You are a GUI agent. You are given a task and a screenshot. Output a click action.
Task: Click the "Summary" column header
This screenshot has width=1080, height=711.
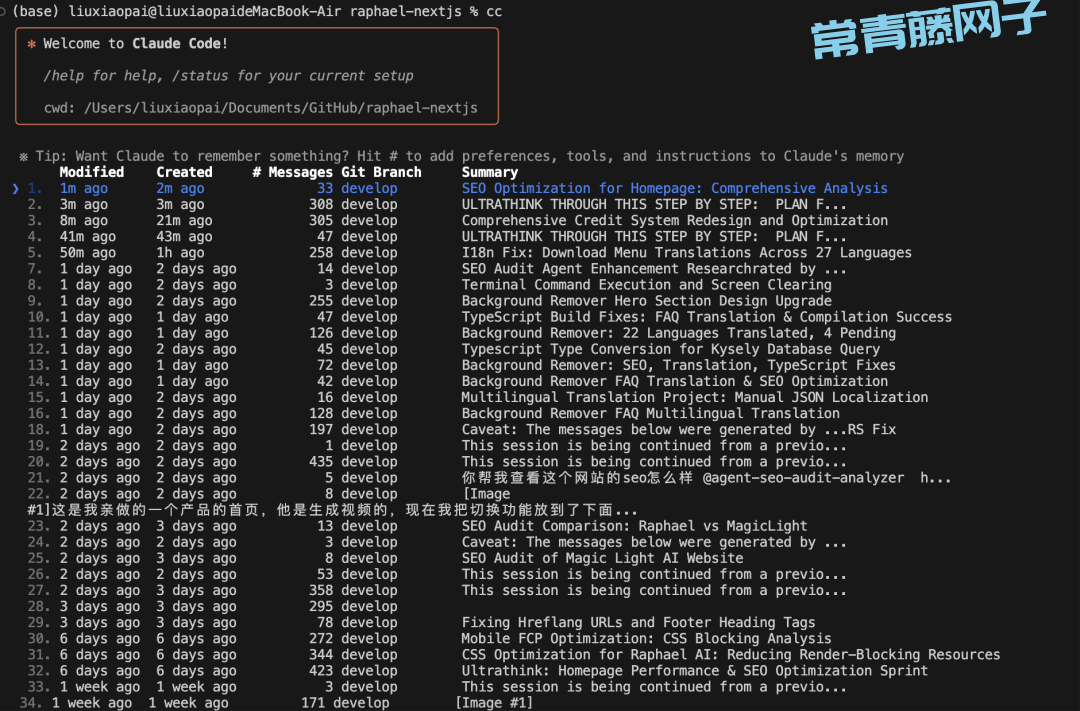coord(490,172)
